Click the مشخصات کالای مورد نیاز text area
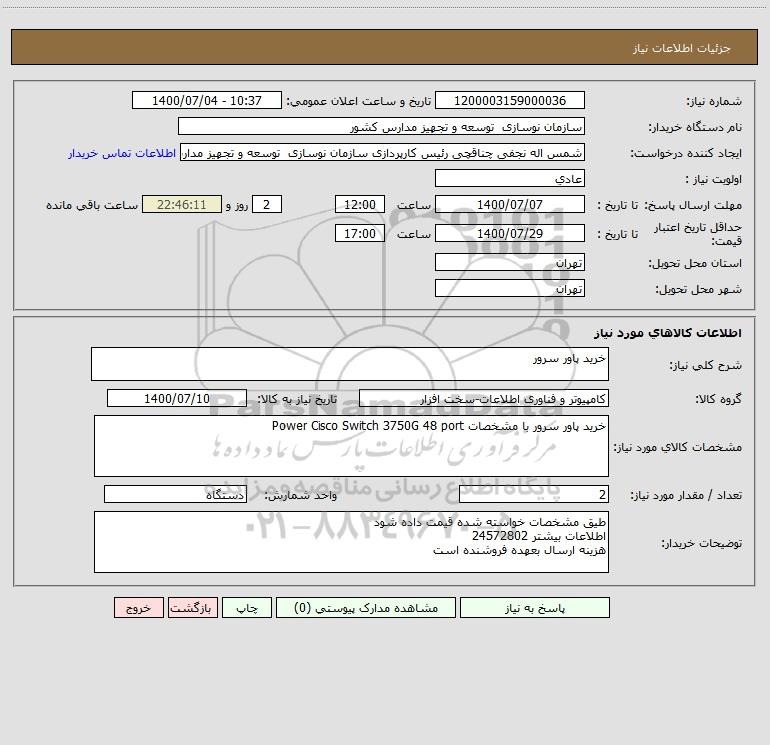 pos(351,446)
